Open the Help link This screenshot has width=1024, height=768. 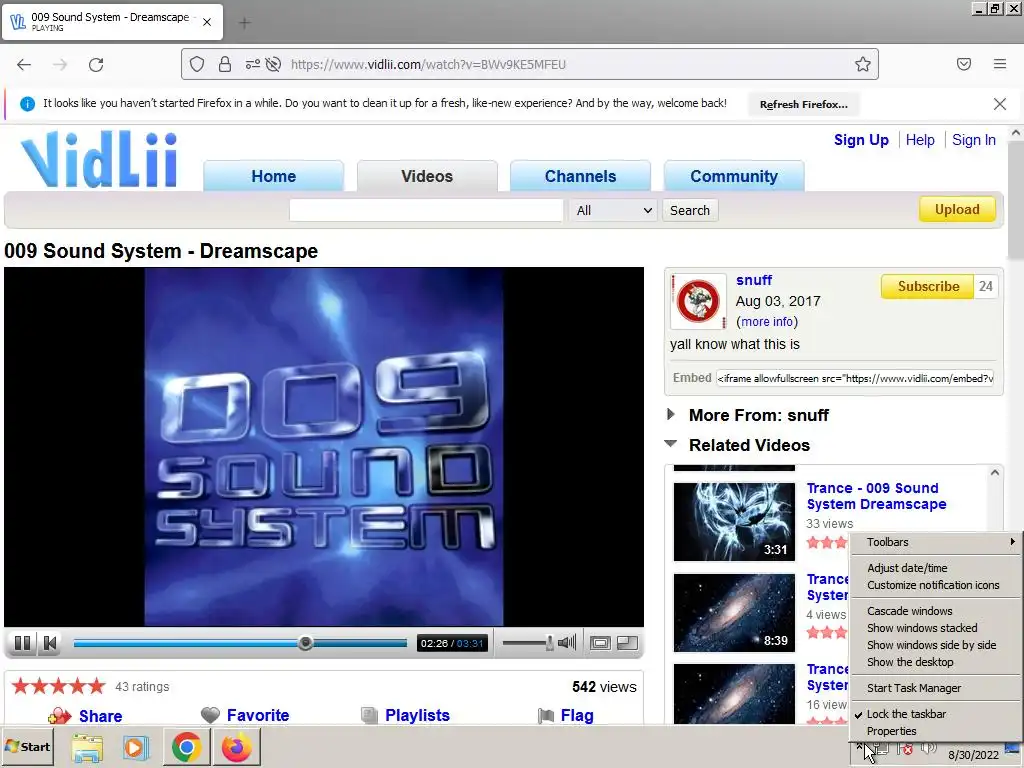(x=920, y=140)
